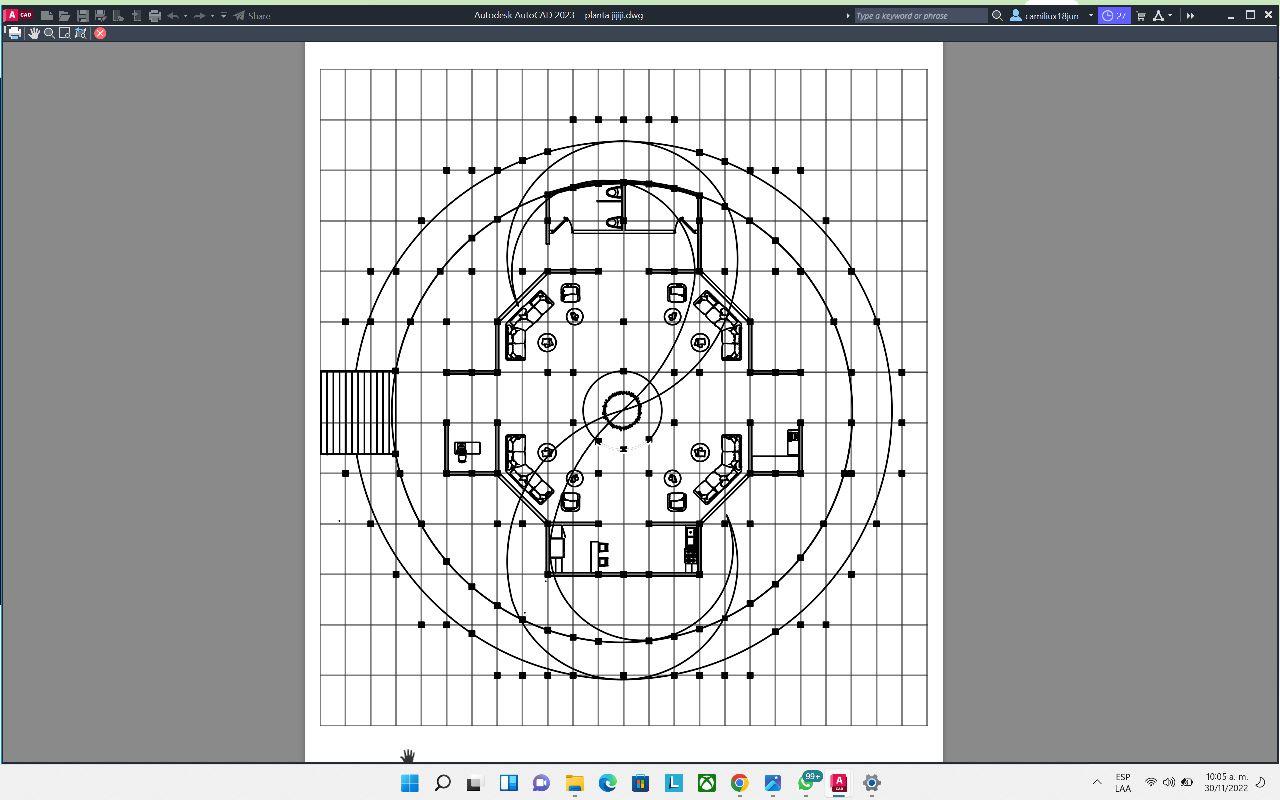Open Settings gear on taskbar
Screen dimensions: 1280x800
tap(871, 783)
